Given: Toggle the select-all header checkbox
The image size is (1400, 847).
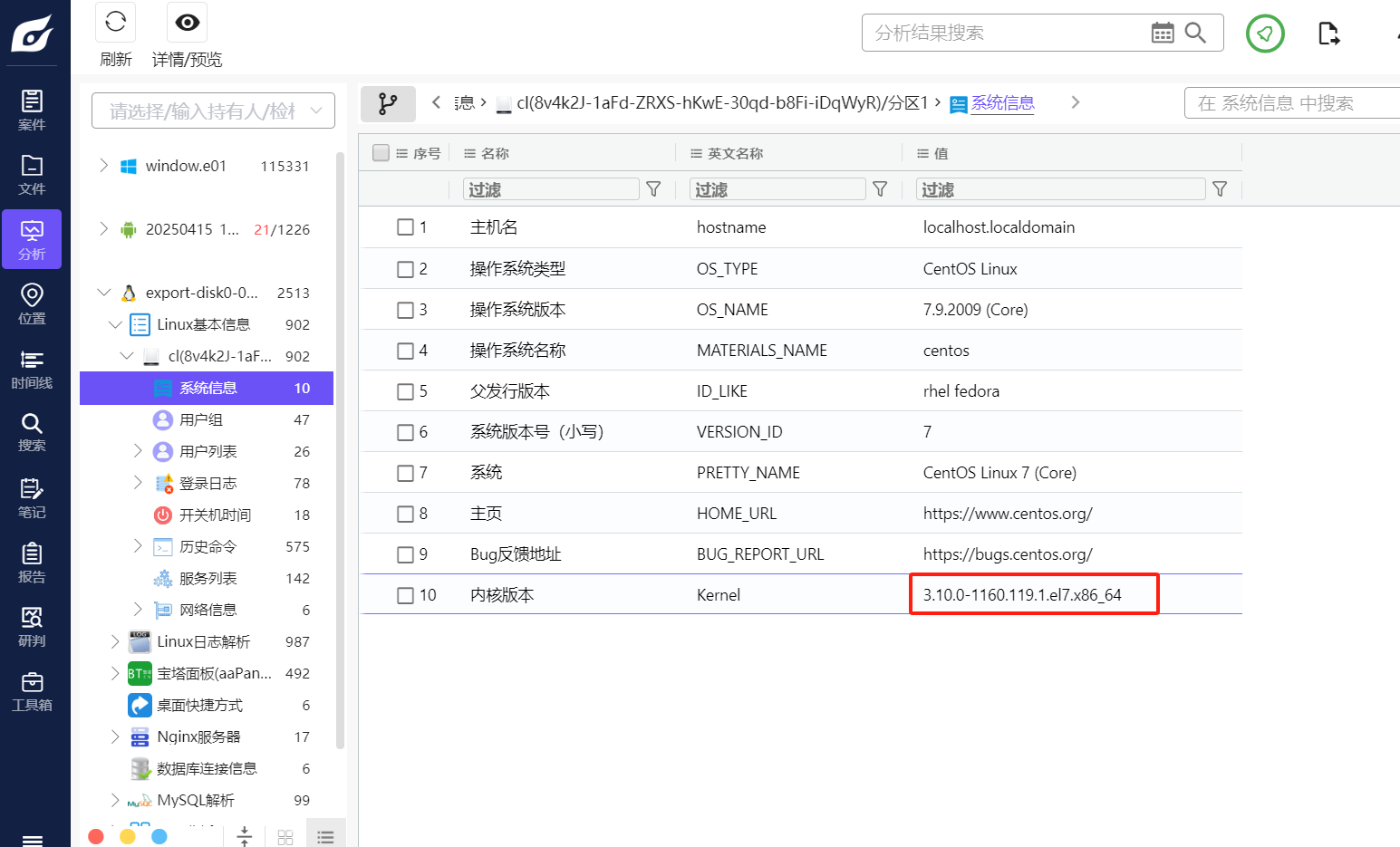Looking at the screenshot, I should click(x=381, y=153).
